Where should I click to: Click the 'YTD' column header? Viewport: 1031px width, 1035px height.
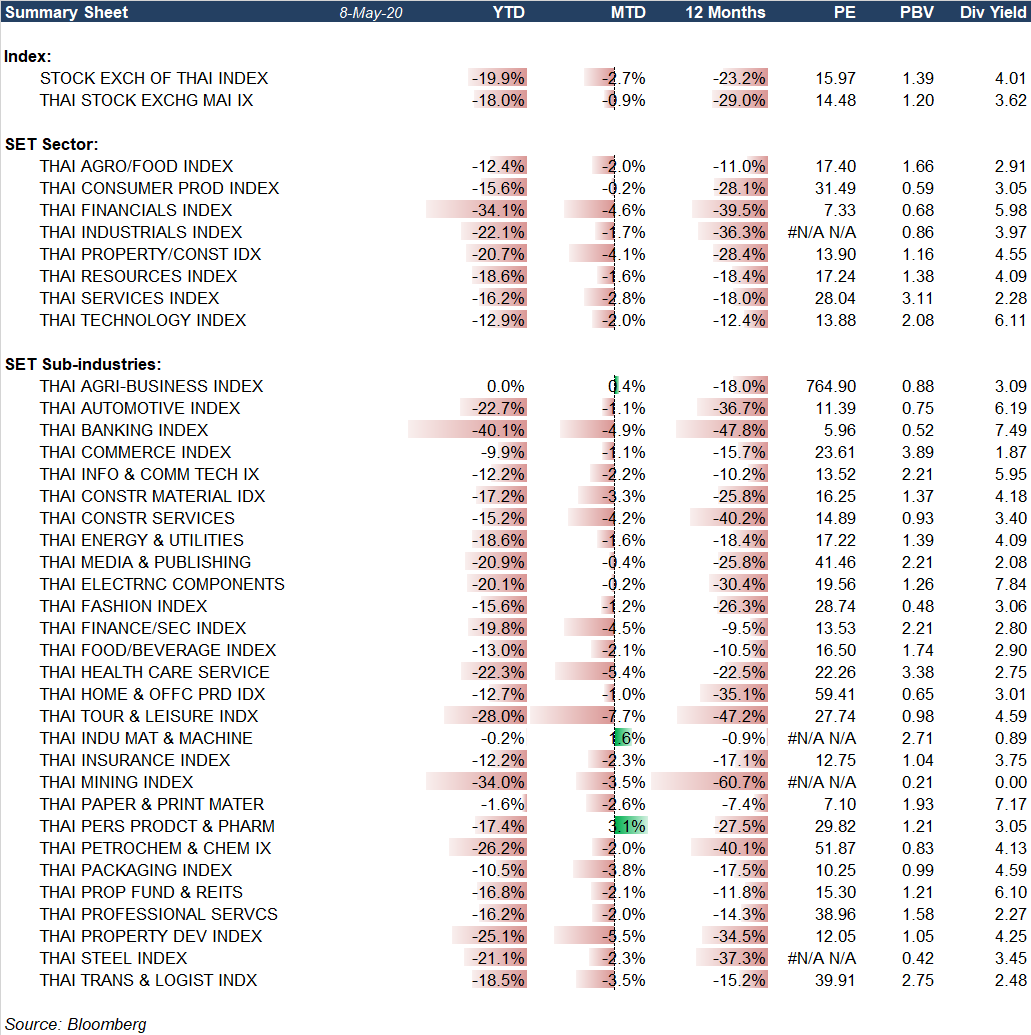point(508,12)
